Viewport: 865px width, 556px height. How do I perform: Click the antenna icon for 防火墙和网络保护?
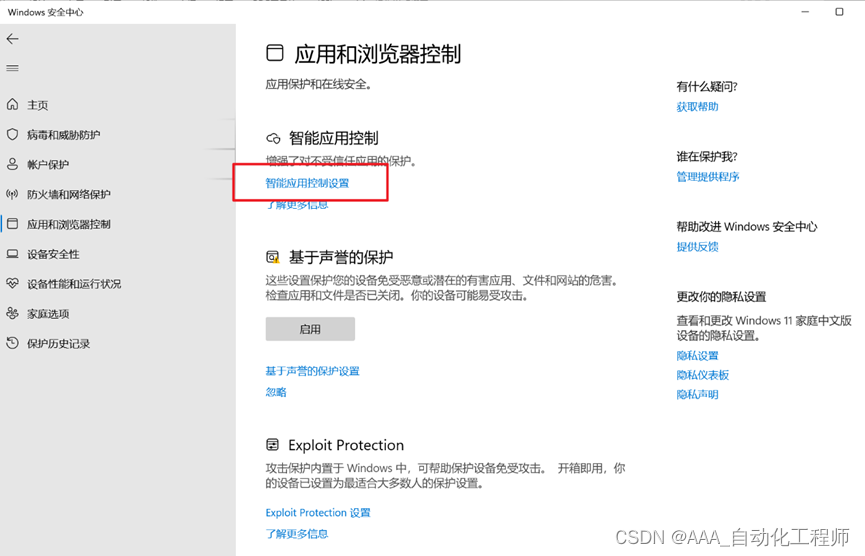tap(12, 194)
